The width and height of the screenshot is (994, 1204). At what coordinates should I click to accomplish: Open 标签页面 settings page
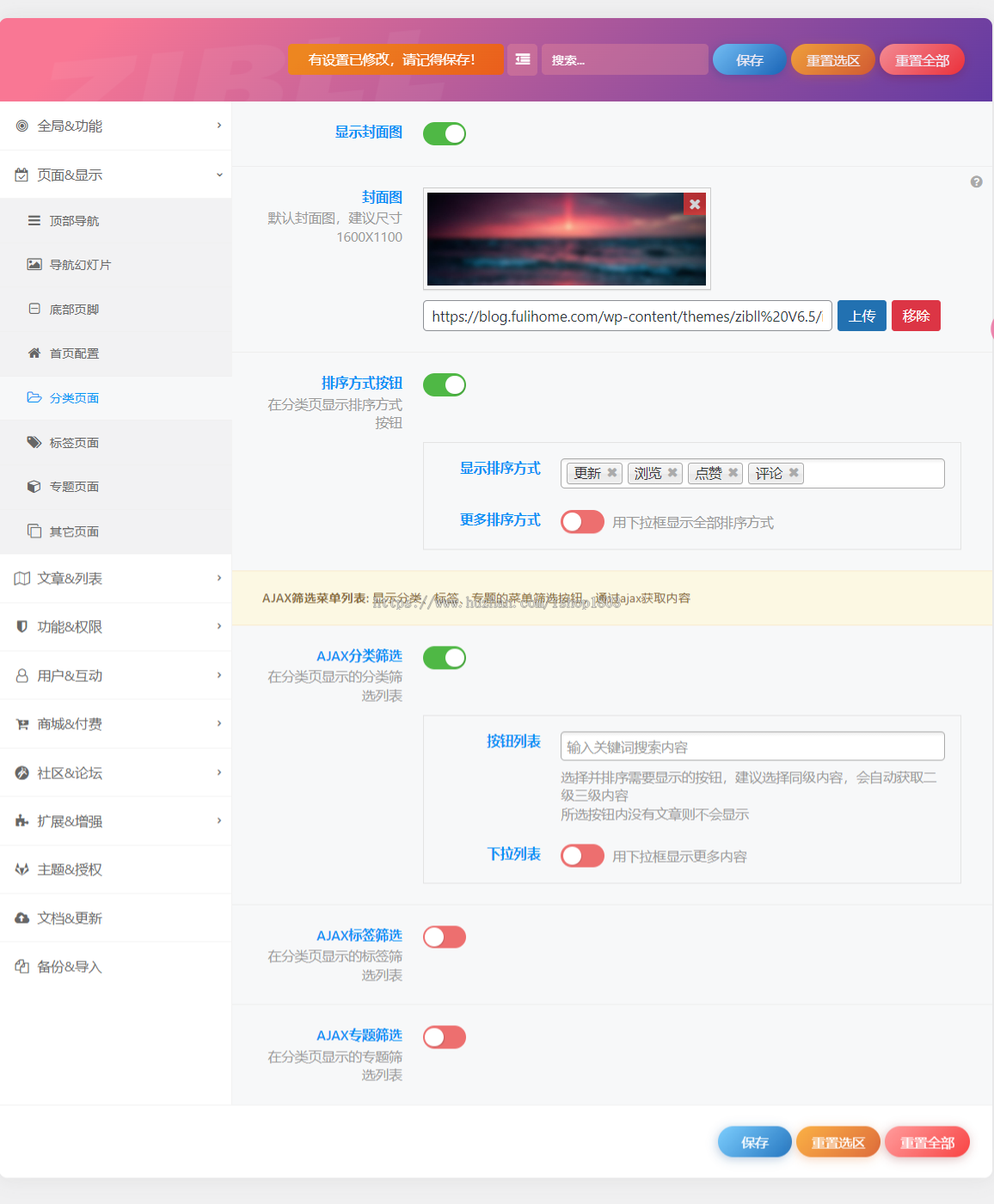pyautogui.click(x=116, y=443)
